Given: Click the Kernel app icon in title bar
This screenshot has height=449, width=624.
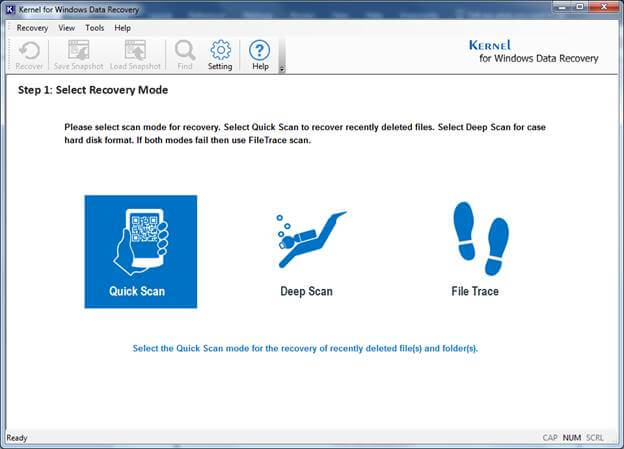Looking at the screenshot, I should click(10, 9).
